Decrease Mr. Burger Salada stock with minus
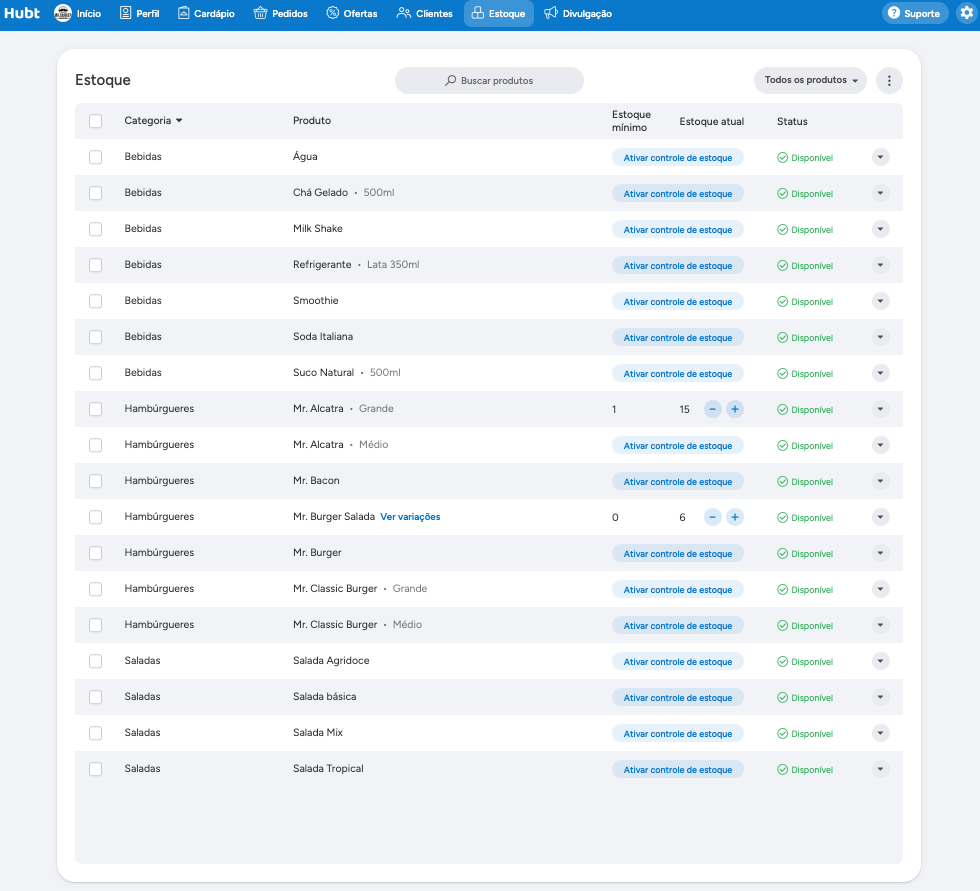980x891 pixels. coord(712,517)
